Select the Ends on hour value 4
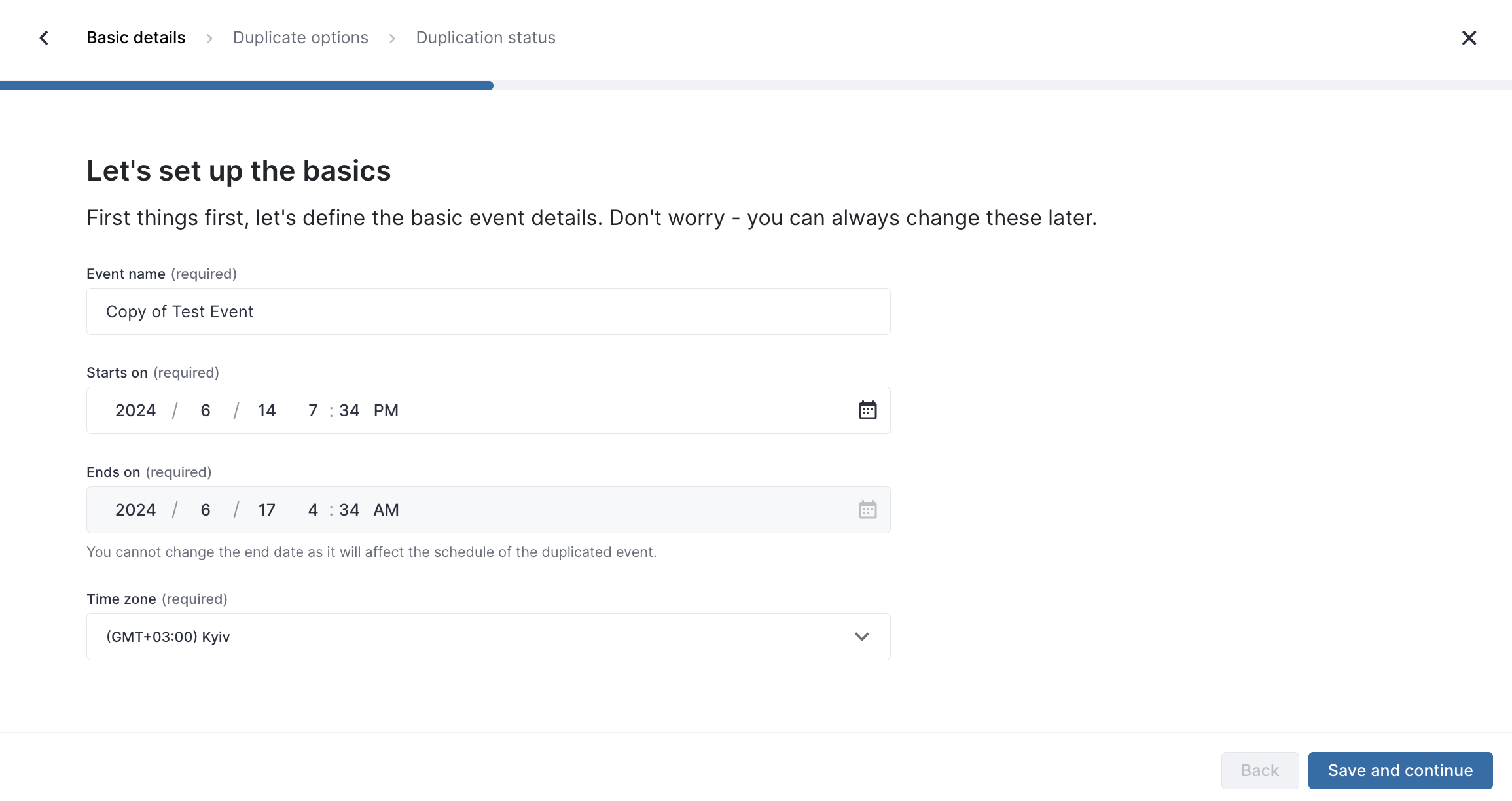Viewport: 1512px width, 801px height. [x=313, y=510]
